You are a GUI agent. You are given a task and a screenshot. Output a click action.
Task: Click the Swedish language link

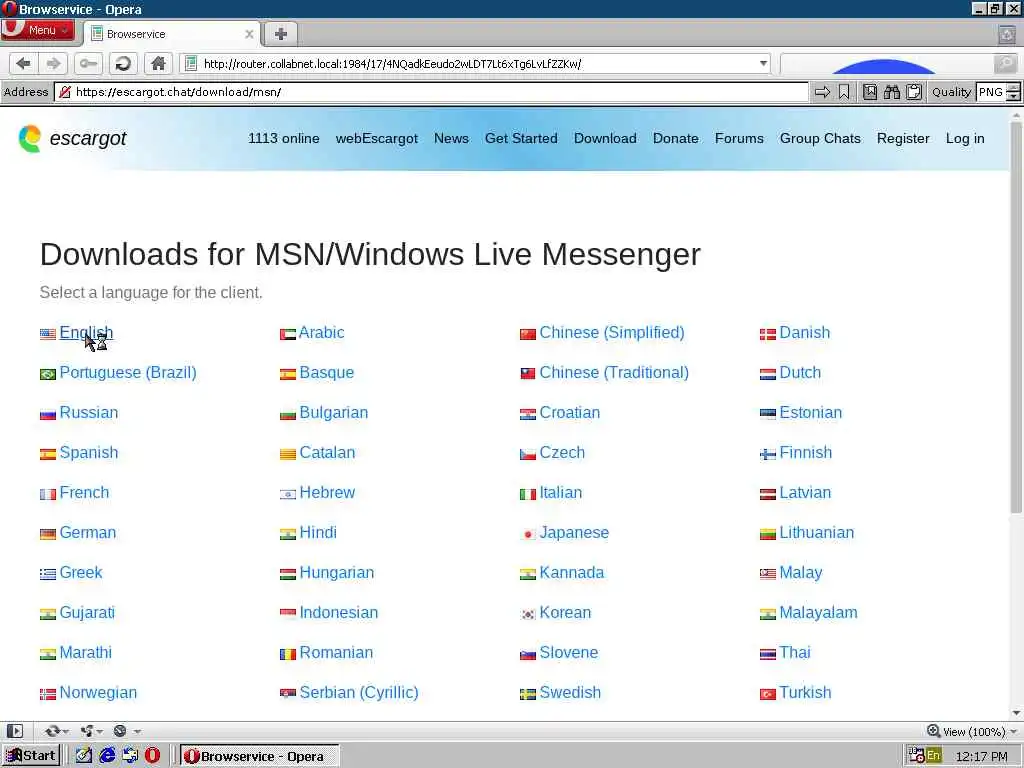(x=570, y=692)
